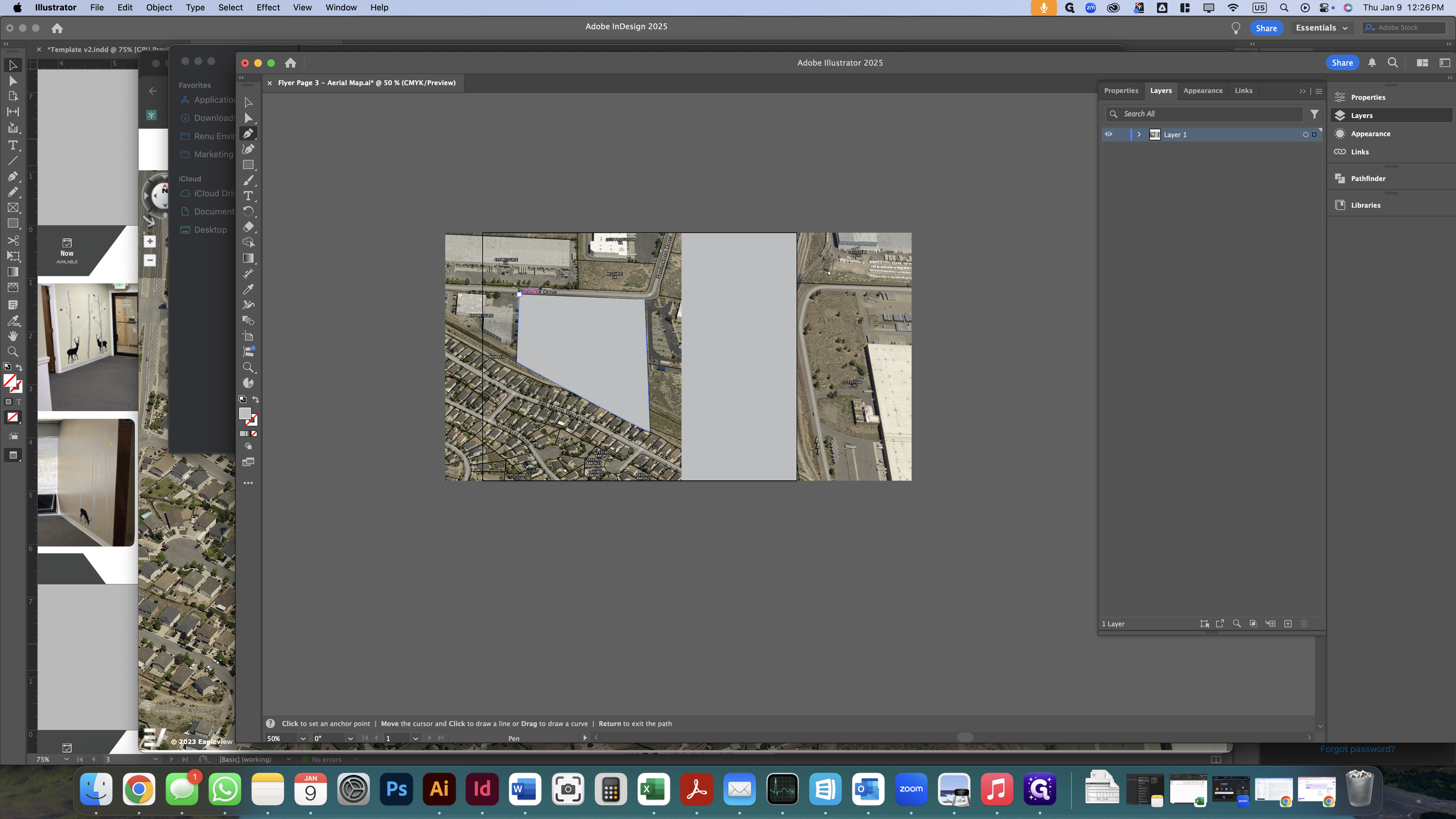Select the Illustrator Gradient tool
1456x819 pixels.
[x=248, y=258]
